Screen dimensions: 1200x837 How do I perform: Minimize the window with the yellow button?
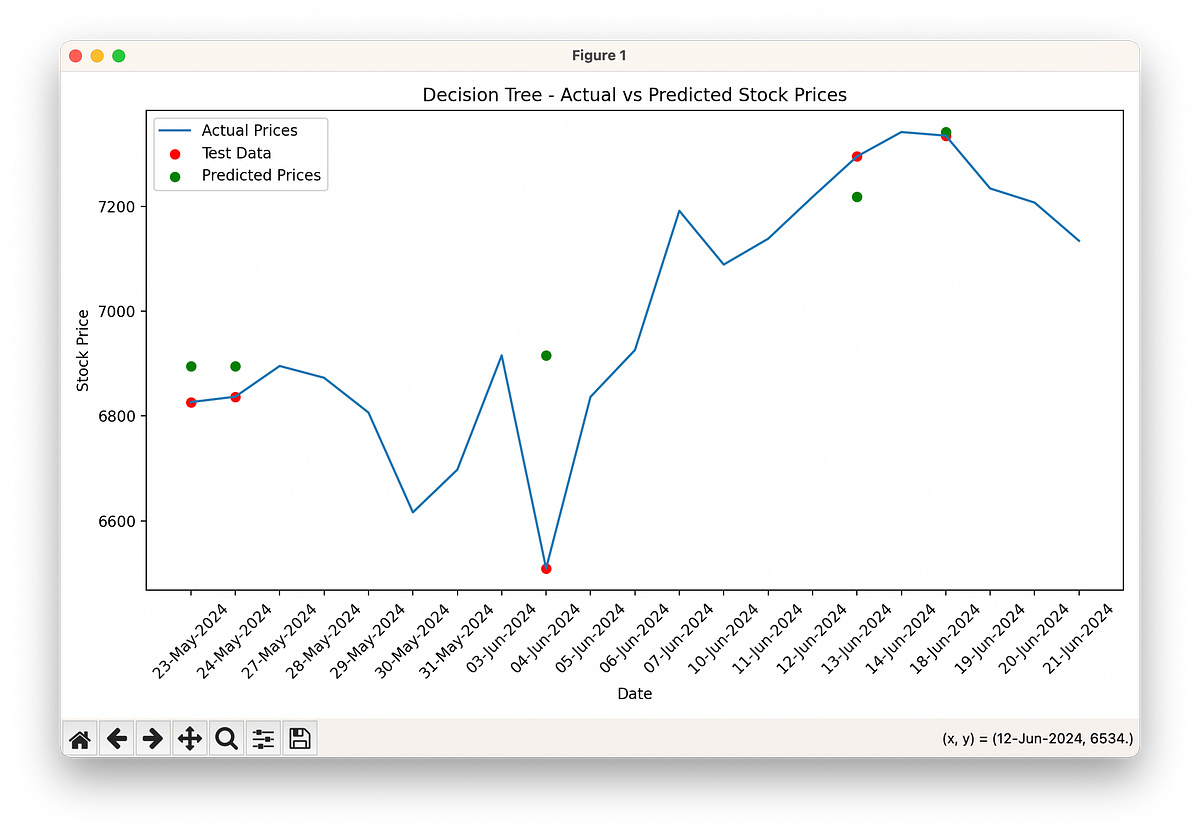click(97, 56)
